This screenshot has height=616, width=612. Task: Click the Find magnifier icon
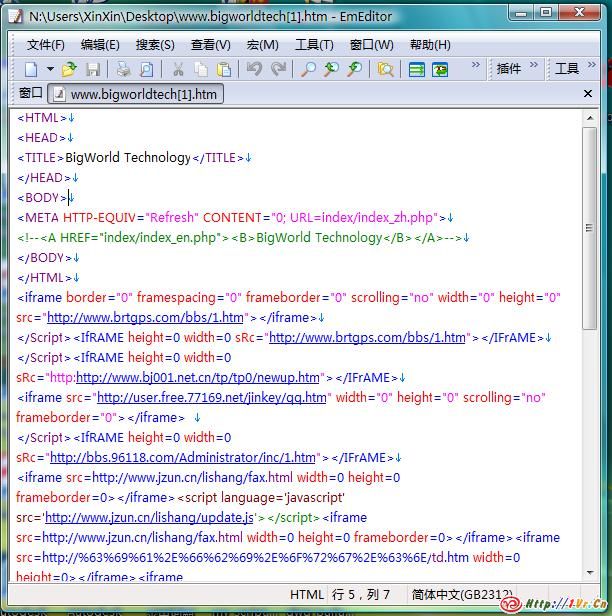coord(308,69)
